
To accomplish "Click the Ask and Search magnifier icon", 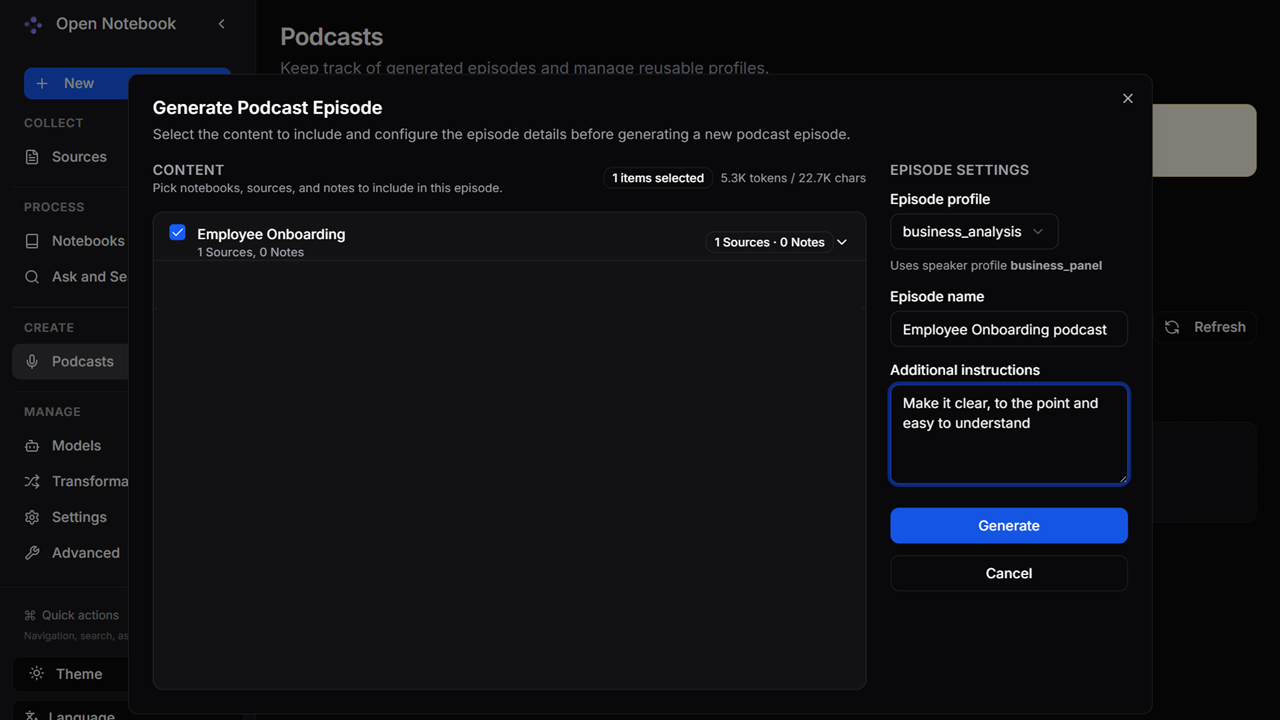I will tap(32, 277).
